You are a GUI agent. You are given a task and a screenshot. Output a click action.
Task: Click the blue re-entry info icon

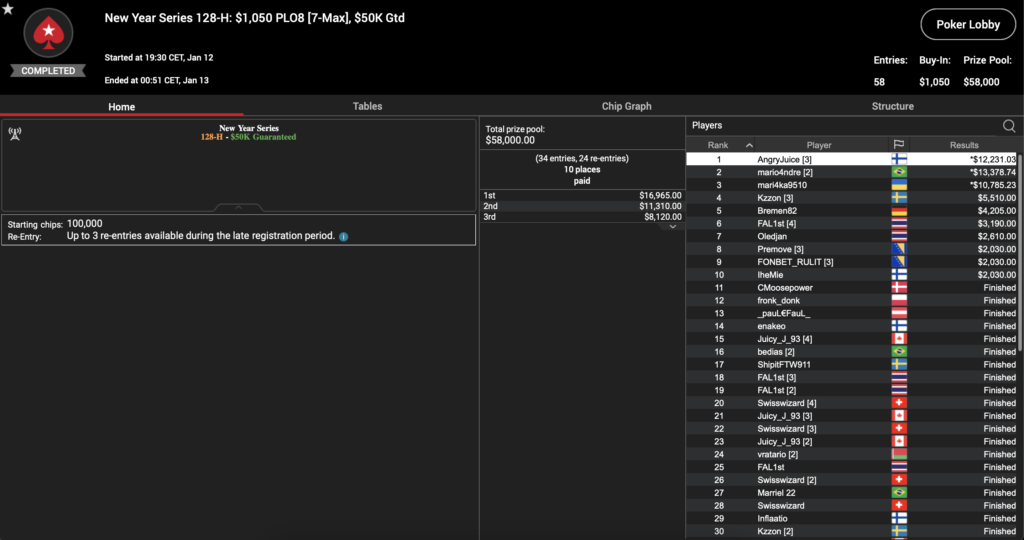pyautogui.click(x=343, y=237)
